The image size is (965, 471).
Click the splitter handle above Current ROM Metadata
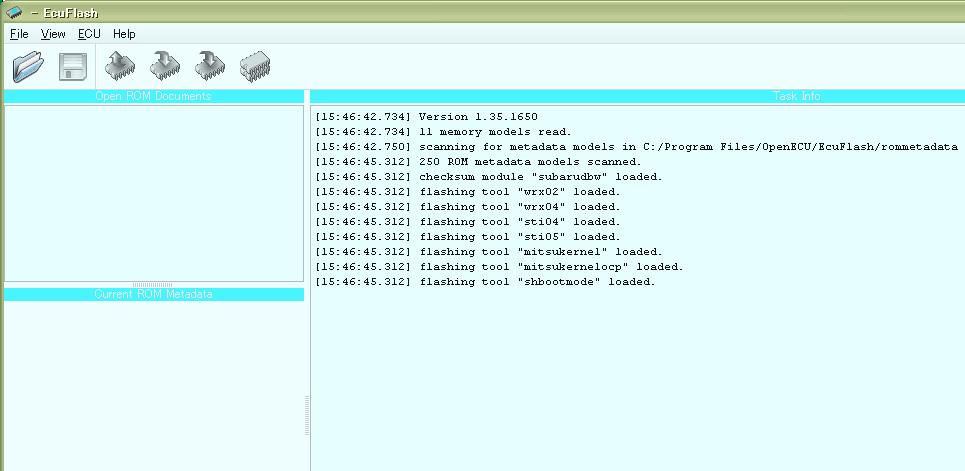point(153,285)
